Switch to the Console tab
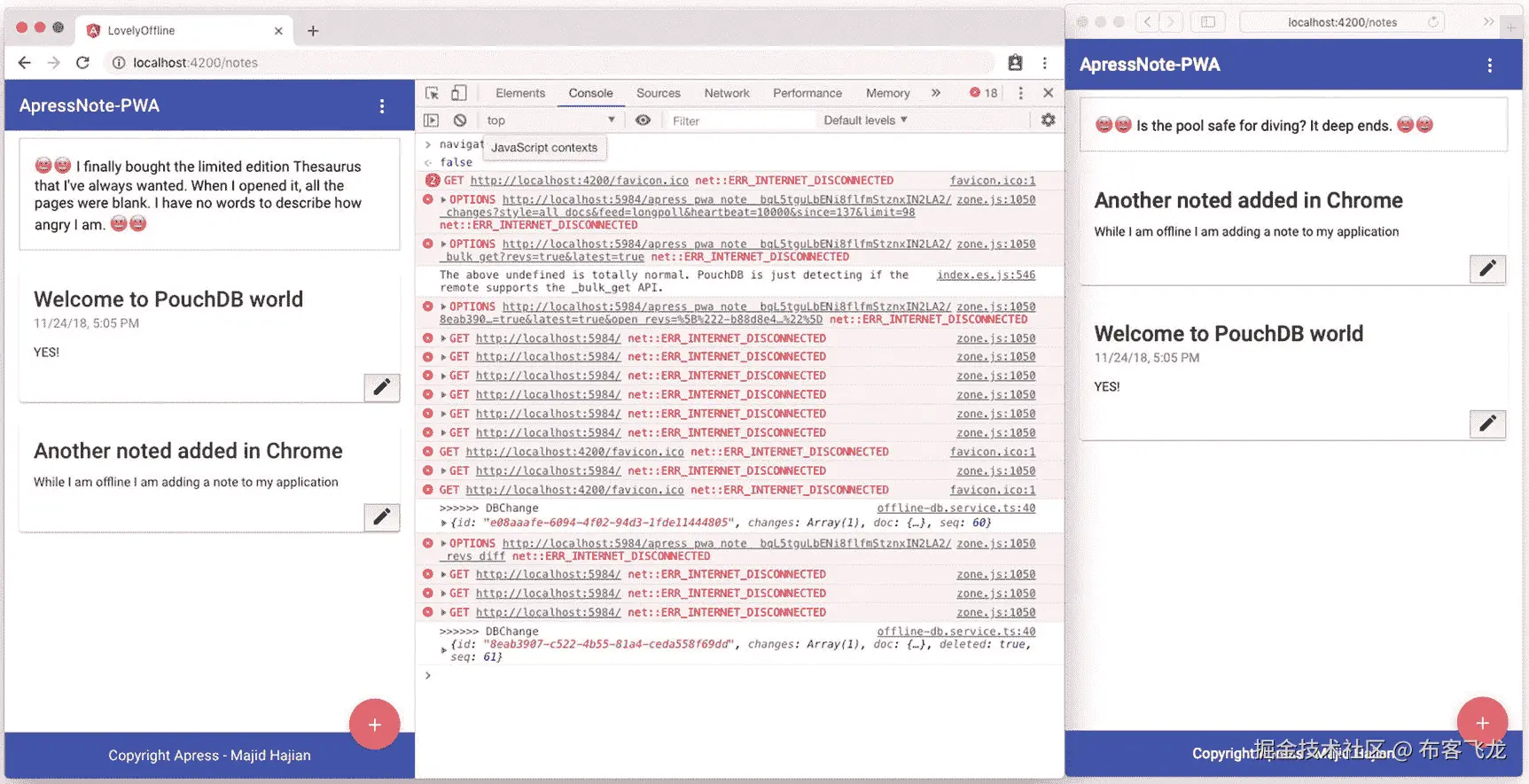This screenshot has width=1529, height=784. point(590,93)
